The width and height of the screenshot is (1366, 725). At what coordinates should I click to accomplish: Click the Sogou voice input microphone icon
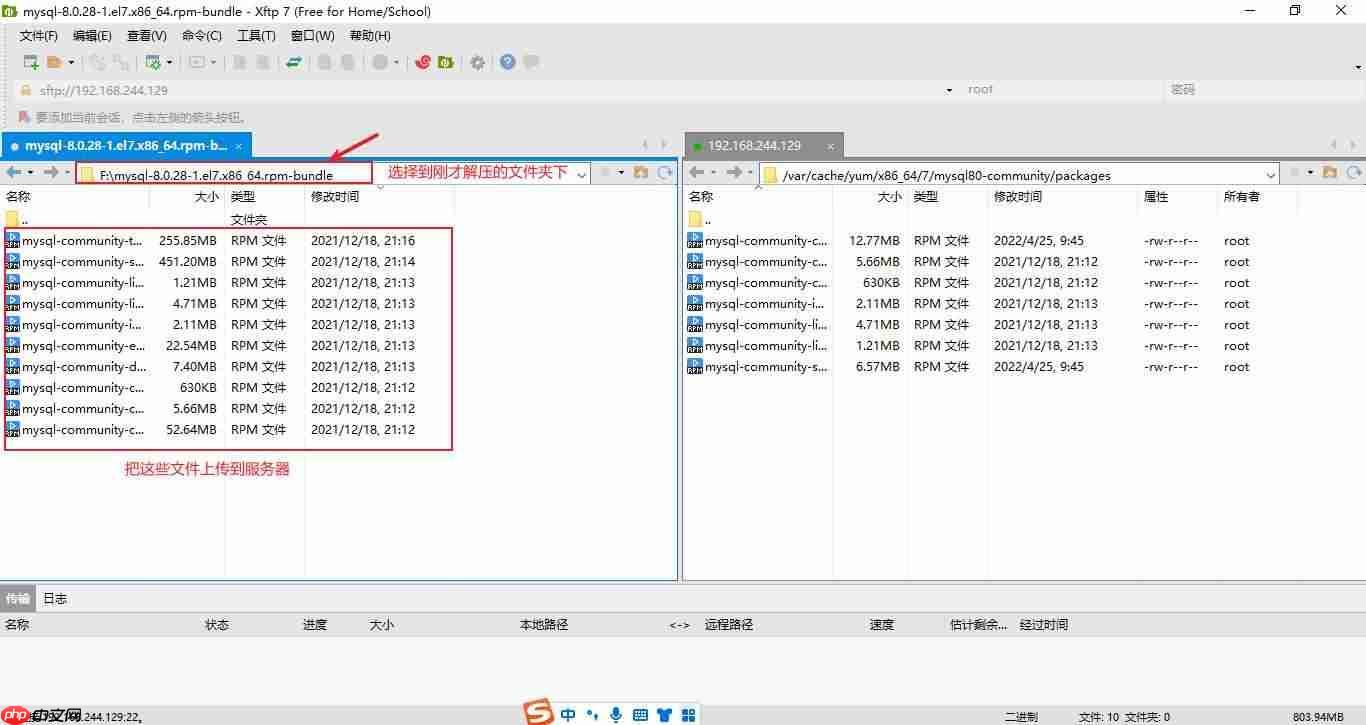(x=616, y=714)
